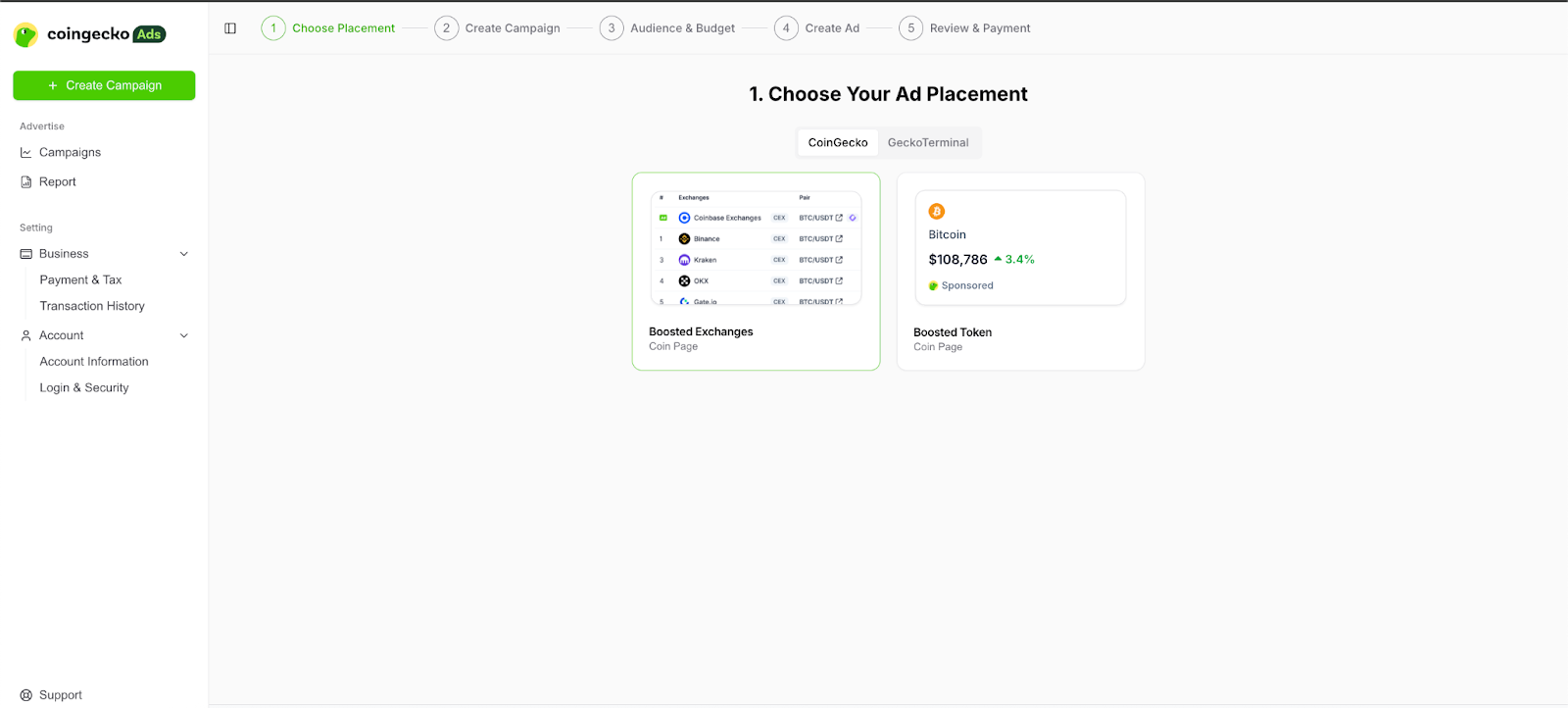This screenshot has height=708, width=1568.
Task: Go to Choose Placement step
Action: click(x=343, y=28)
